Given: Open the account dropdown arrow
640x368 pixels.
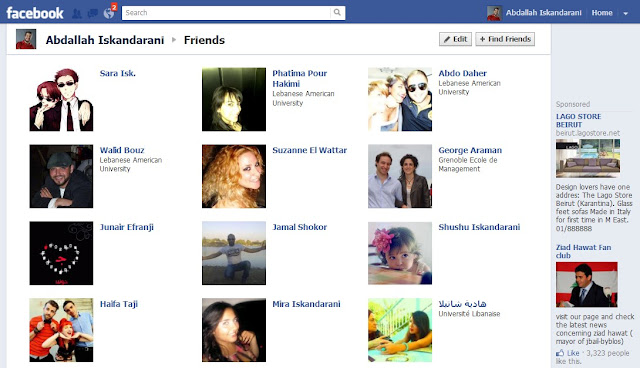Looking at the screenshot, I should tap(625, 13).
